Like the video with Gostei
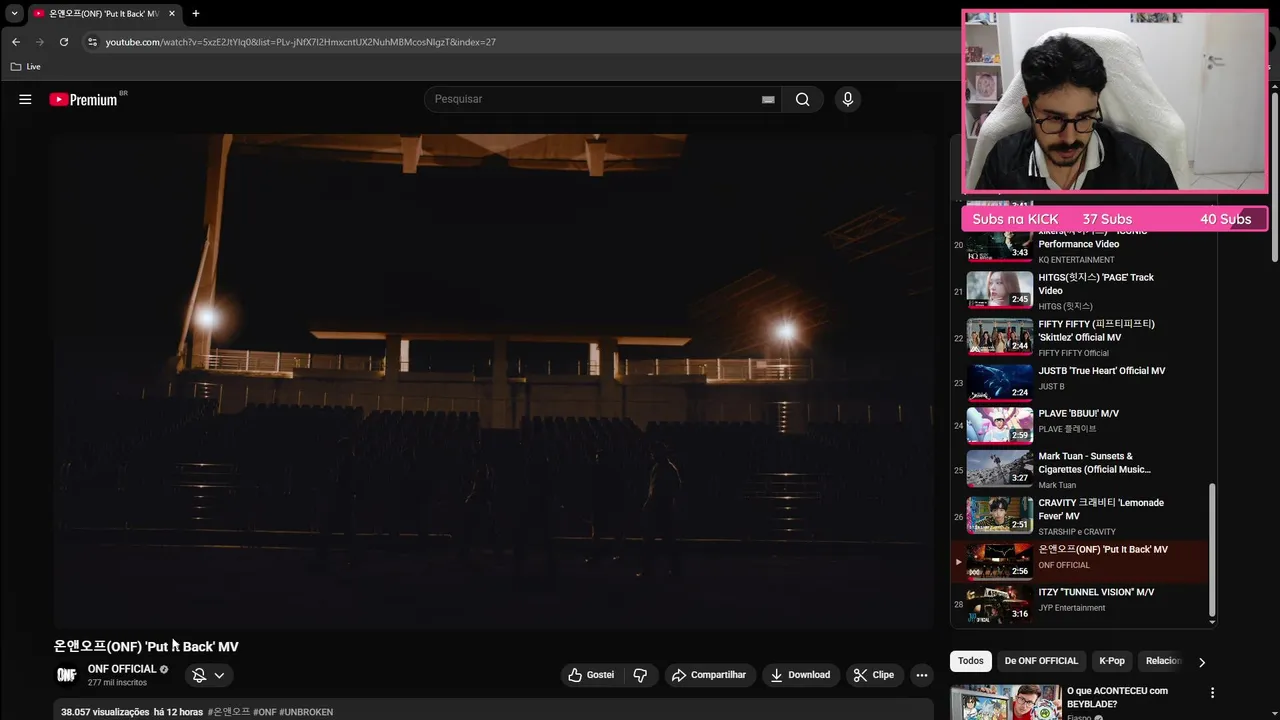1280x720 pixels. [x=591, y=675]
